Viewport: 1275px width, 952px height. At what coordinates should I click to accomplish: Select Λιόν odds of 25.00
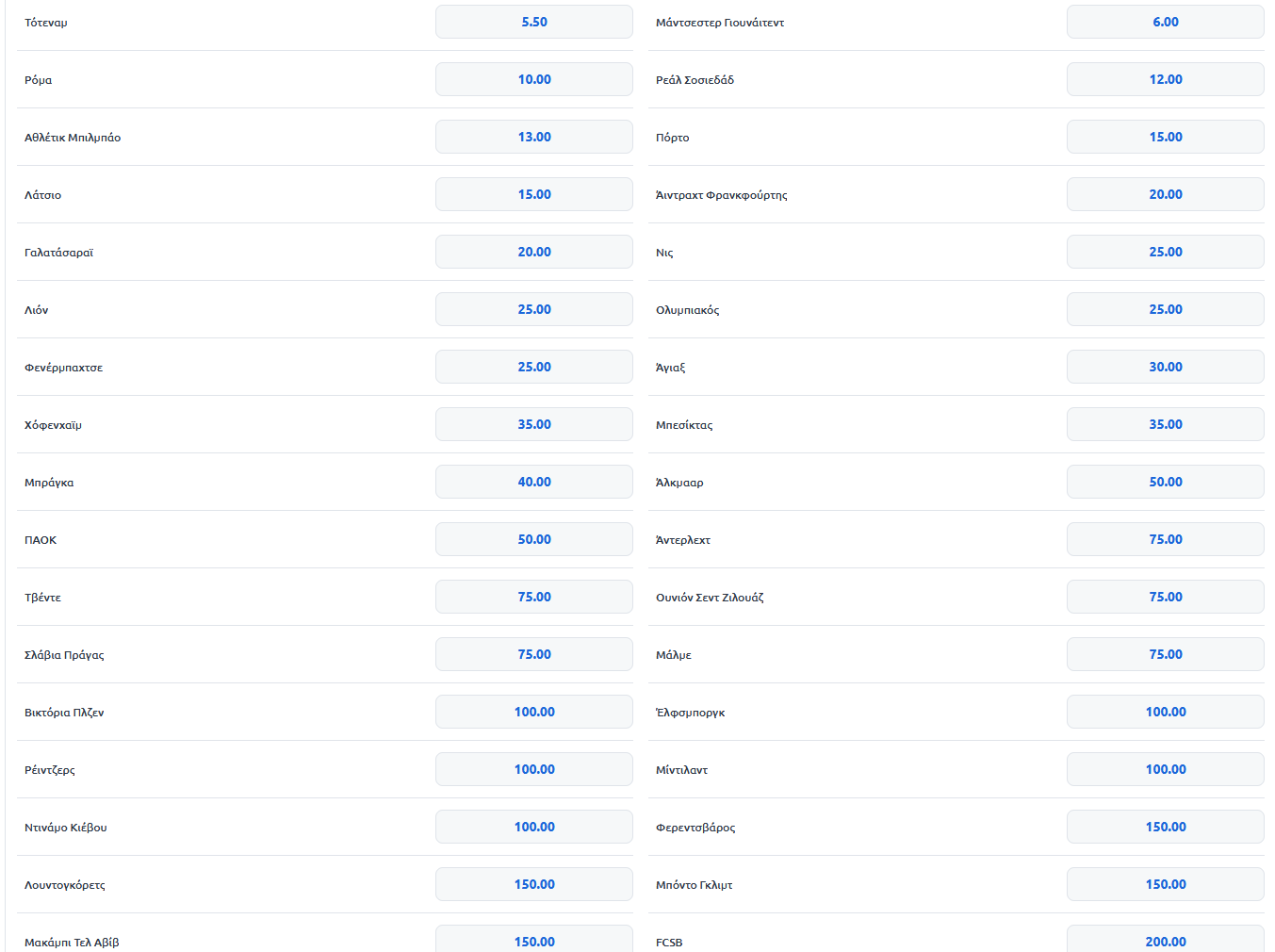(533, 308)
